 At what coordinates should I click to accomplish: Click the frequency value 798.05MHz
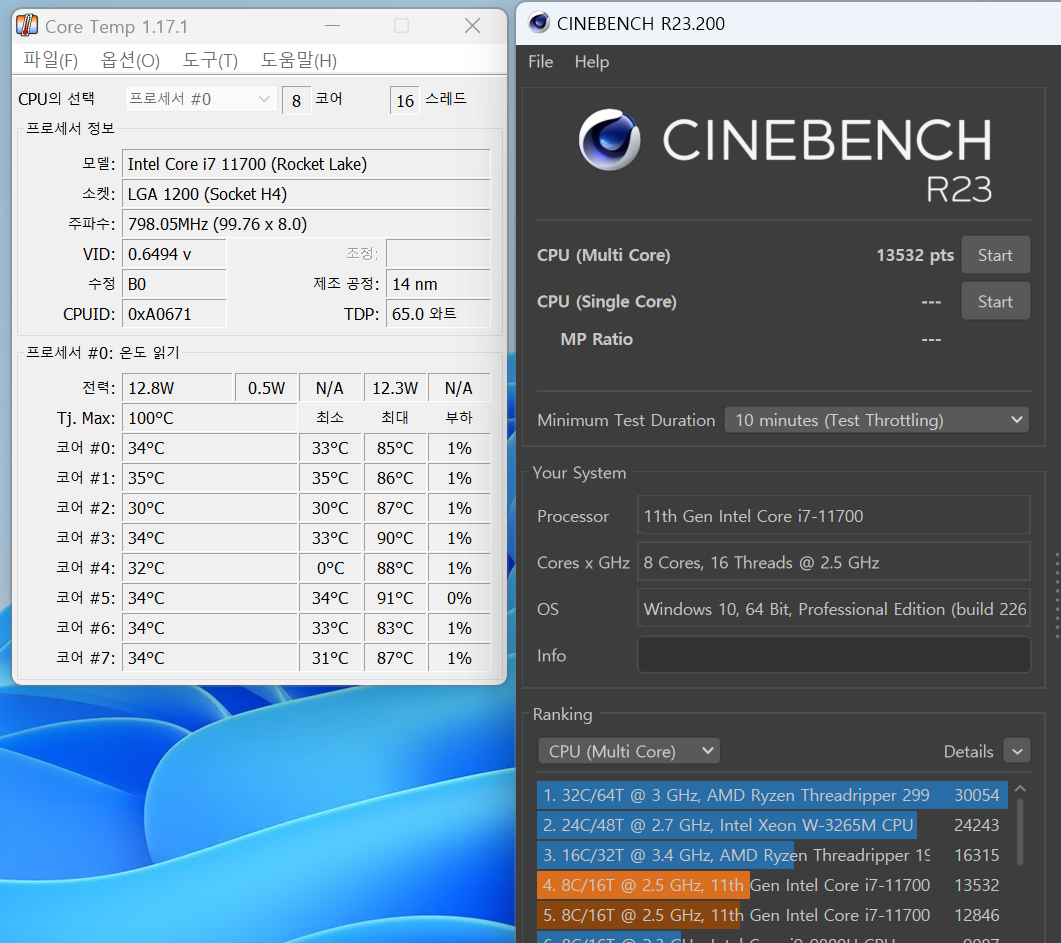[x=306, y=224]
